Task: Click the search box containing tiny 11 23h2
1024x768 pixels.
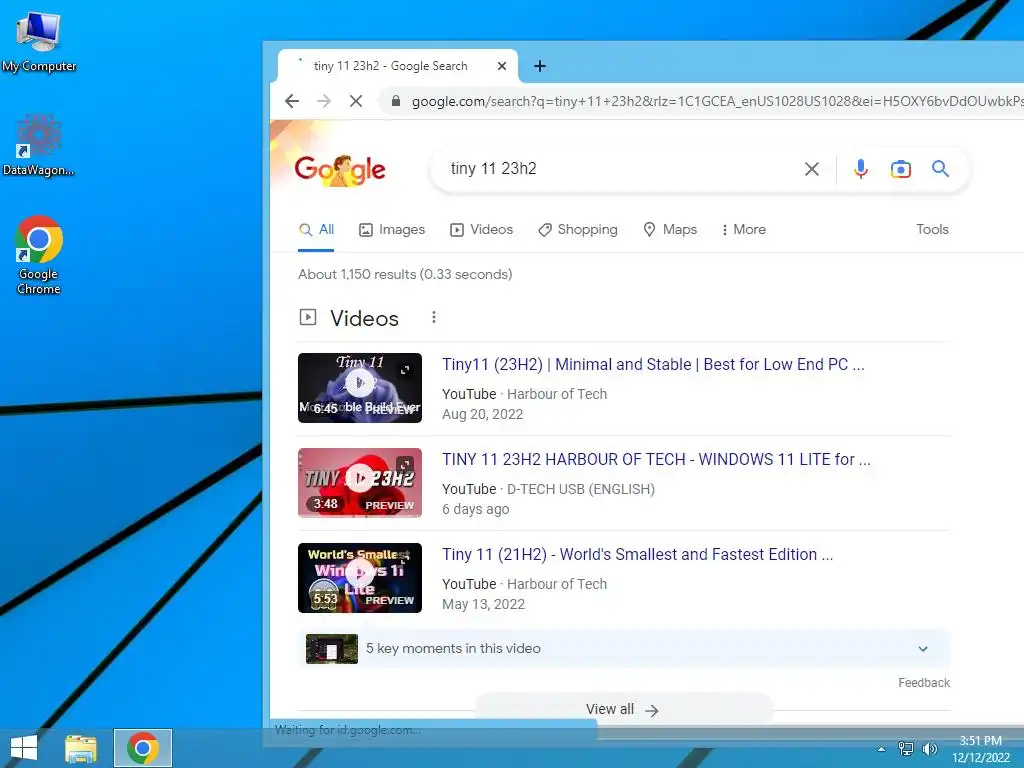Action: pos(620,168)
